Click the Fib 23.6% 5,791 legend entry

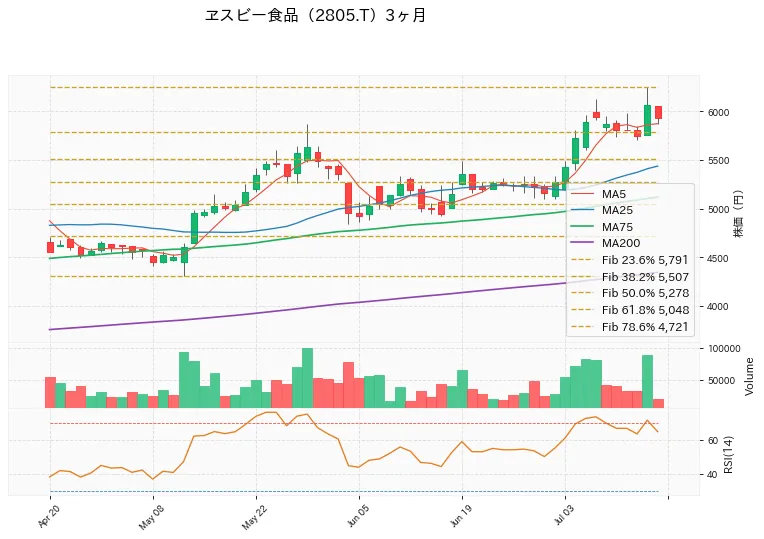click(x=630, y=260)
